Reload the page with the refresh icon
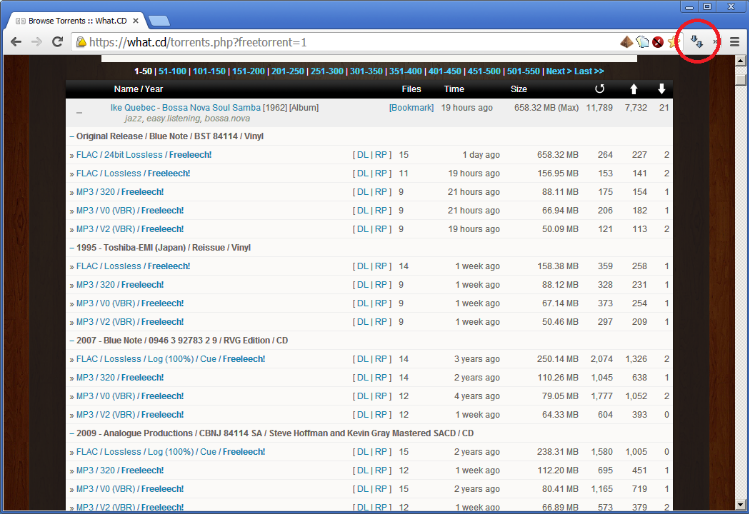The height and width of the screenshot is (514, 749). click(x=57, y=42)
